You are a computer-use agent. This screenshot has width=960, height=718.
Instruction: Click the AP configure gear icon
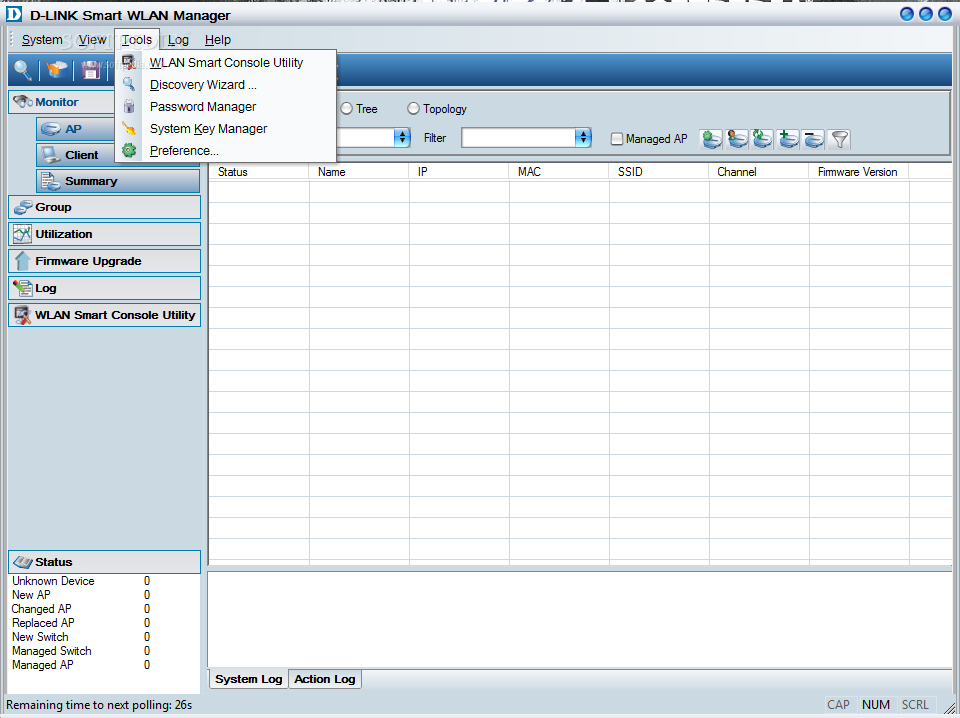pos(711,140)
